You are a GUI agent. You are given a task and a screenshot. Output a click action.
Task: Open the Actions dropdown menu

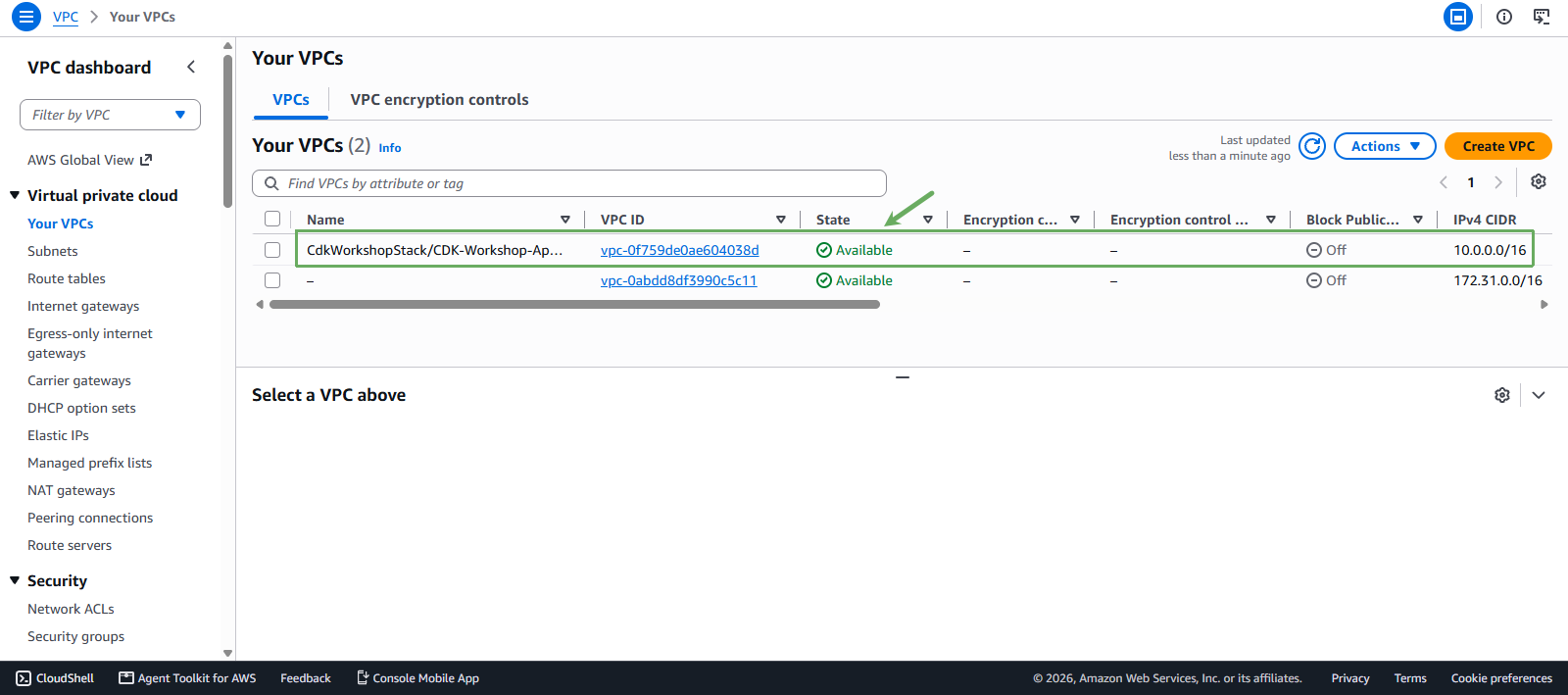[x=1385, y=146]
